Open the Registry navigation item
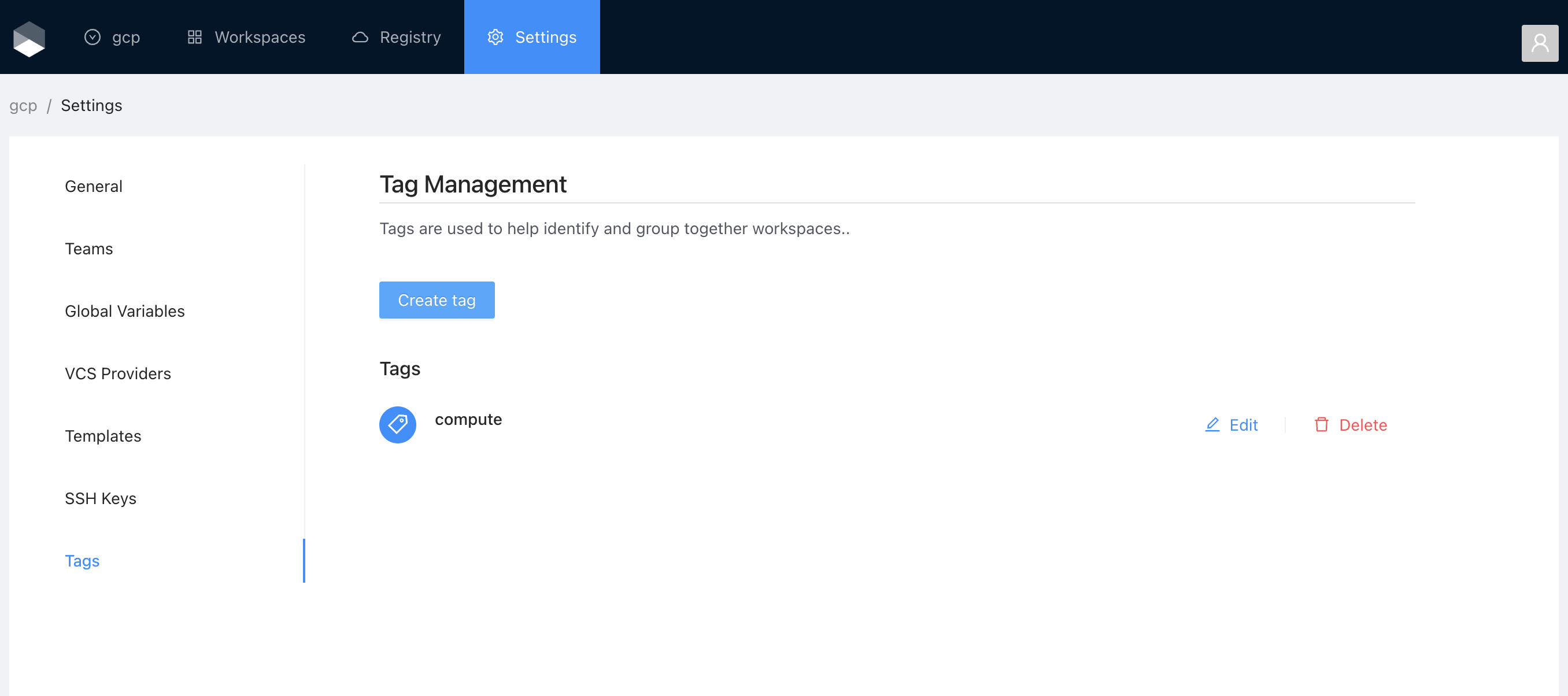This screenshot has width=1568, height=696. 410,37
